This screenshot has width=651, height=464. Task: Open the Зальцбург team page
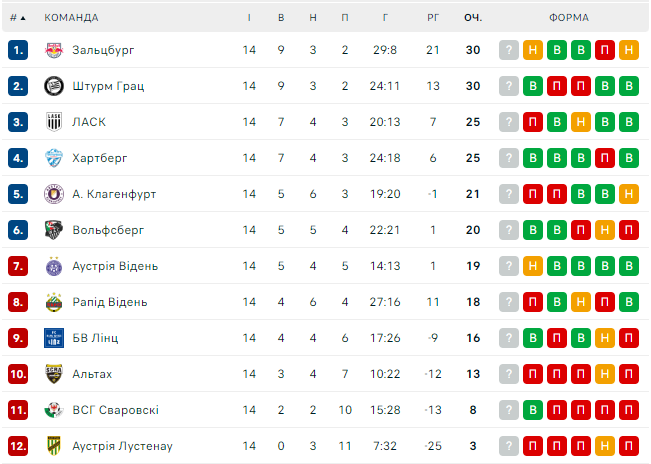click(103, 50)
